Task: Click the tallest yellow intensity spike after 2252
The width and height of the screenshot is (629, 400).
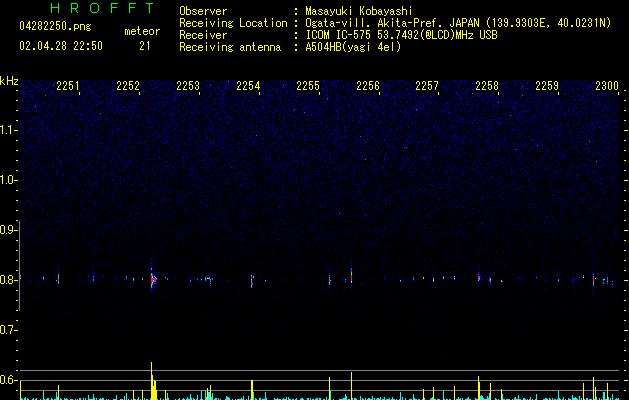Action: pos(152,381)
